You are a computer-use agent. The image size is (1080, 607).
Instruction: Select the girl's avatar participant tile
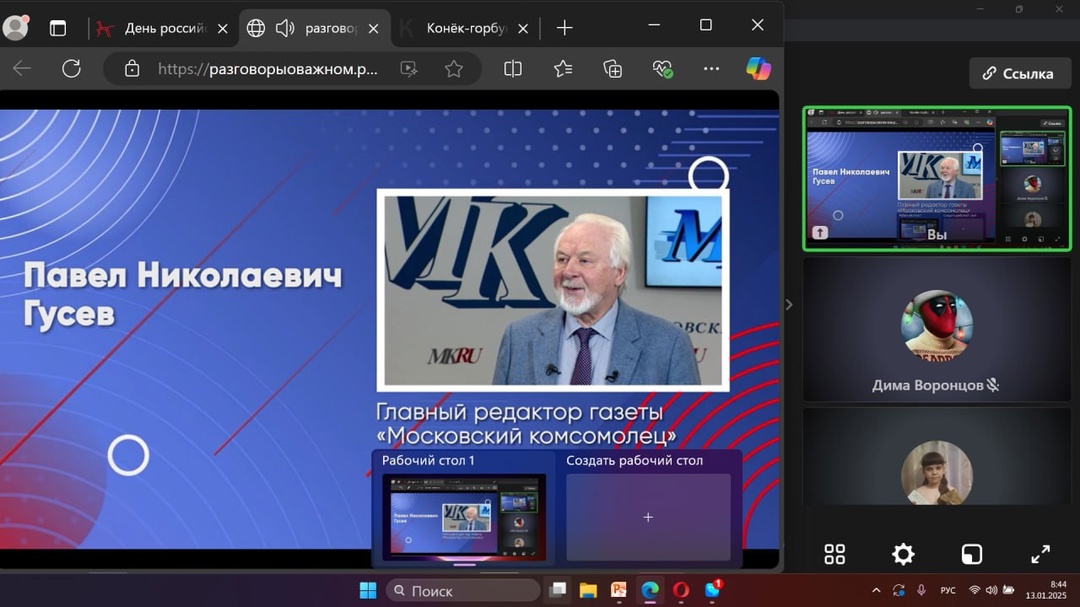pyautogui.click(x=937, y=456)
